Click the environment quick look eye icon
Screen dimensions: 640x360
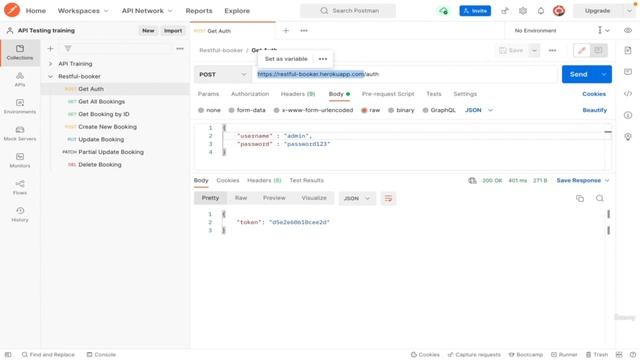pos(628,31)
